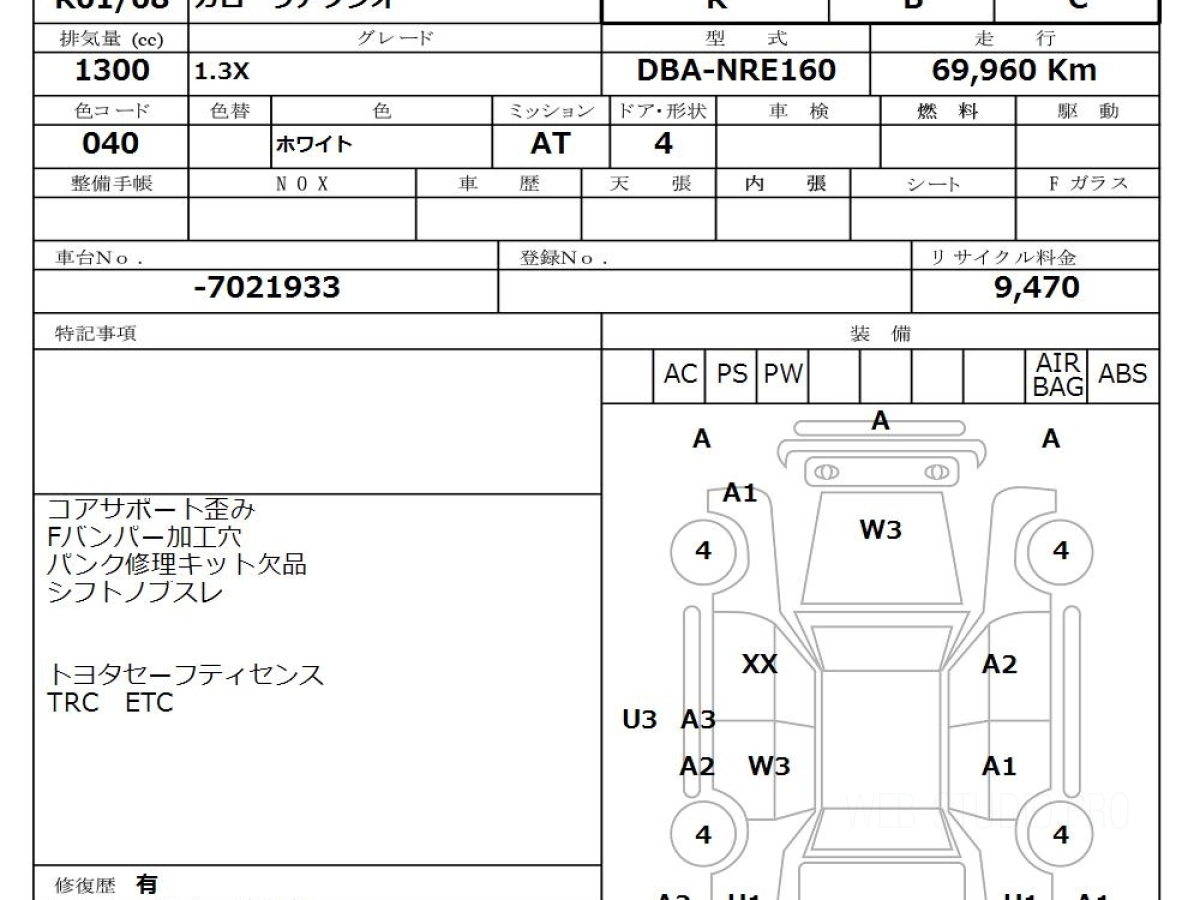Click the 天張 header
1200x900 pixels.
point(649,184)
